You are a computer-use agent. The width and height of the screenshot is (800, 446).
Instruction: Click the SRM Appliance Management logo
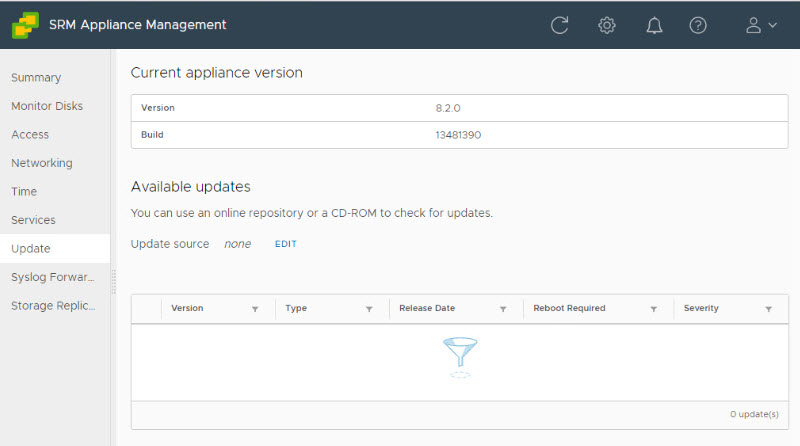tap(25, 25)
